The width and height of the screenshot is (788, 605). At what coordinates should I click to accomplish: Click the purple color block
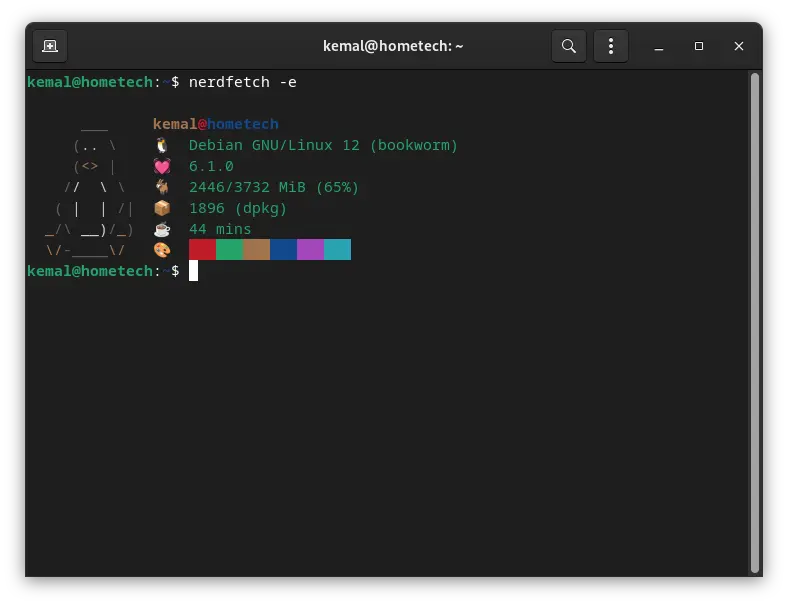point(311,250)
